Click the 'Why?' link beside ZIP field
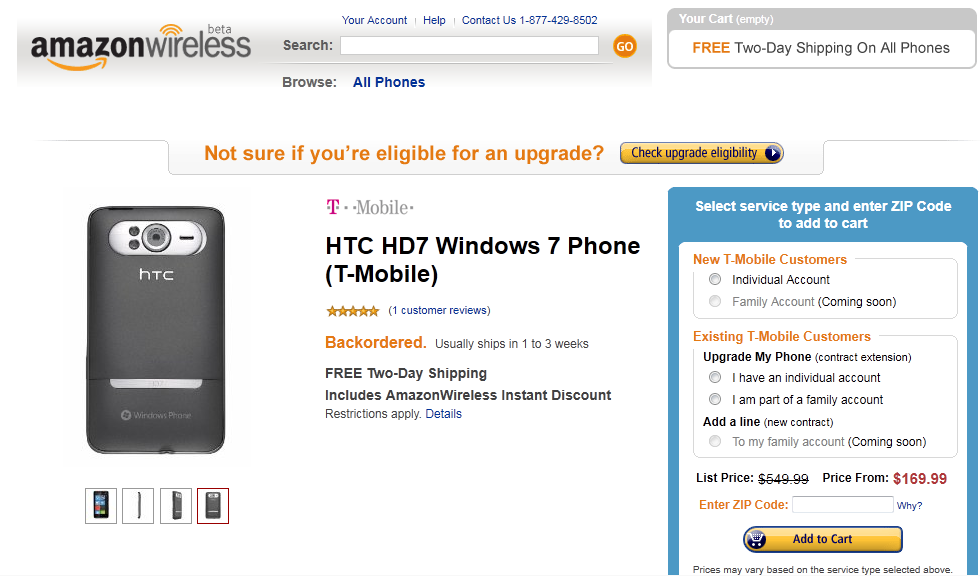The image size is (980, 576). click(x=909, y=506)
